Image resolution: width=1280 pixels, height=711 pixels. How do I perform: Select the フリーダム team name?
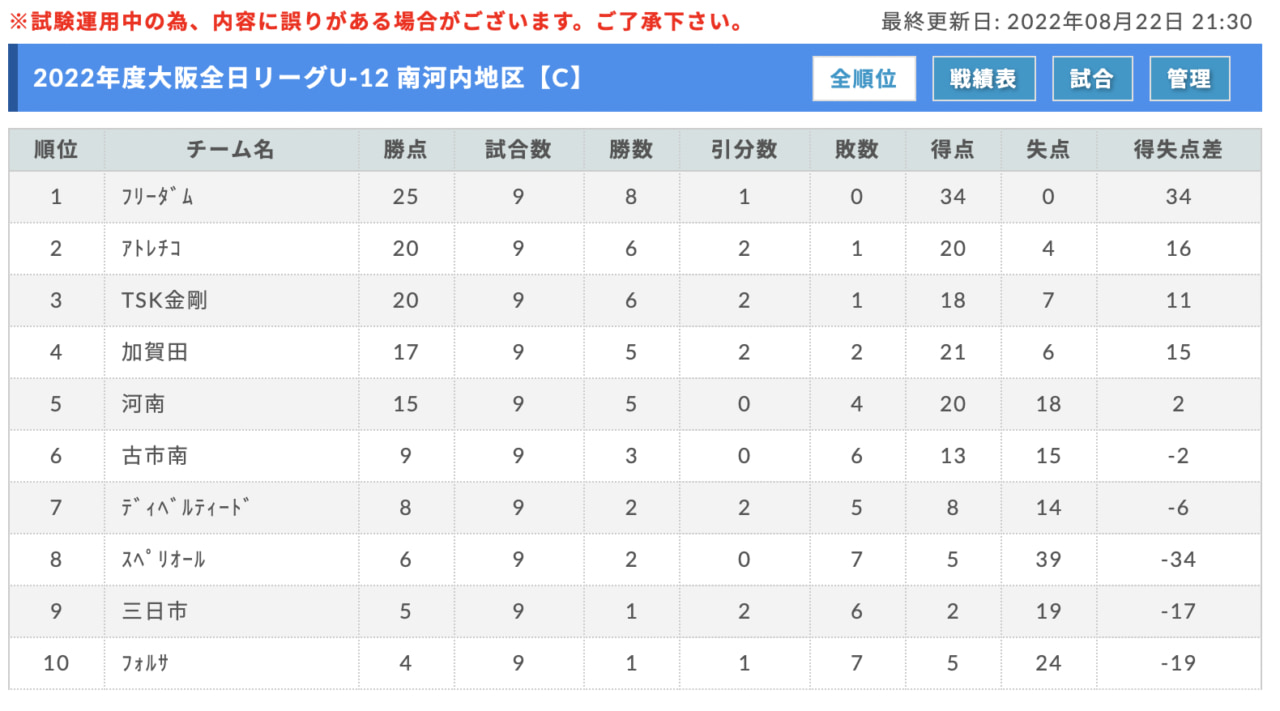157,197
